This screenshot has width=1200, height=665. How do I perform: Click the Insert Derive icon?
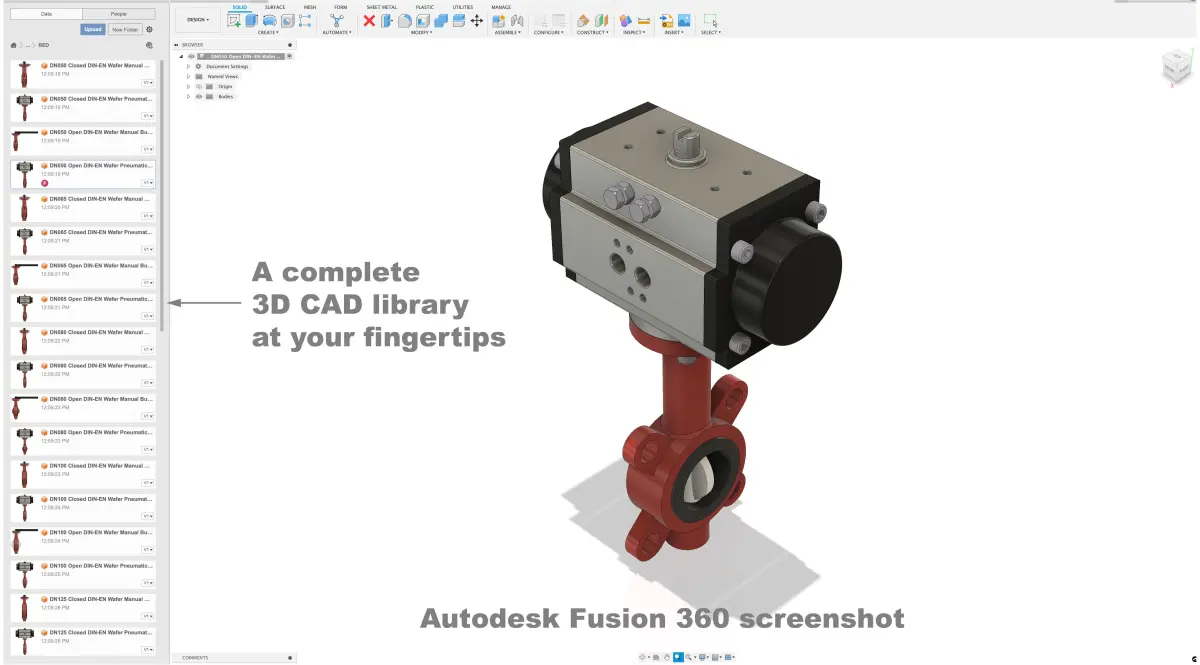click(x=666, y=20)
